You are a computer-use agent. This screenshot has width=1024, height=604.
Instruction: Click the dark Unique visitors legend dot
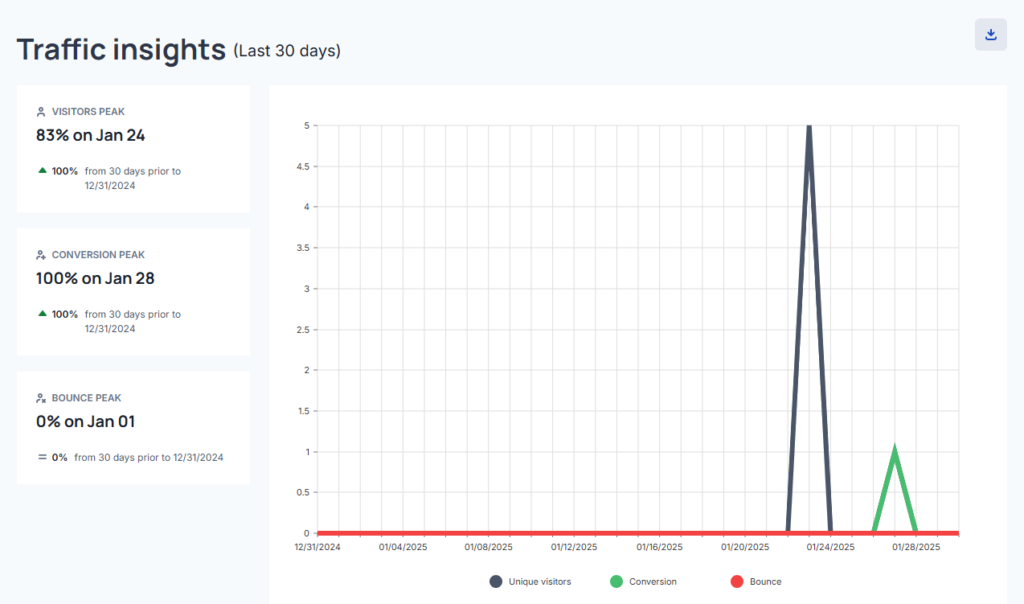[x=496, y=581]
